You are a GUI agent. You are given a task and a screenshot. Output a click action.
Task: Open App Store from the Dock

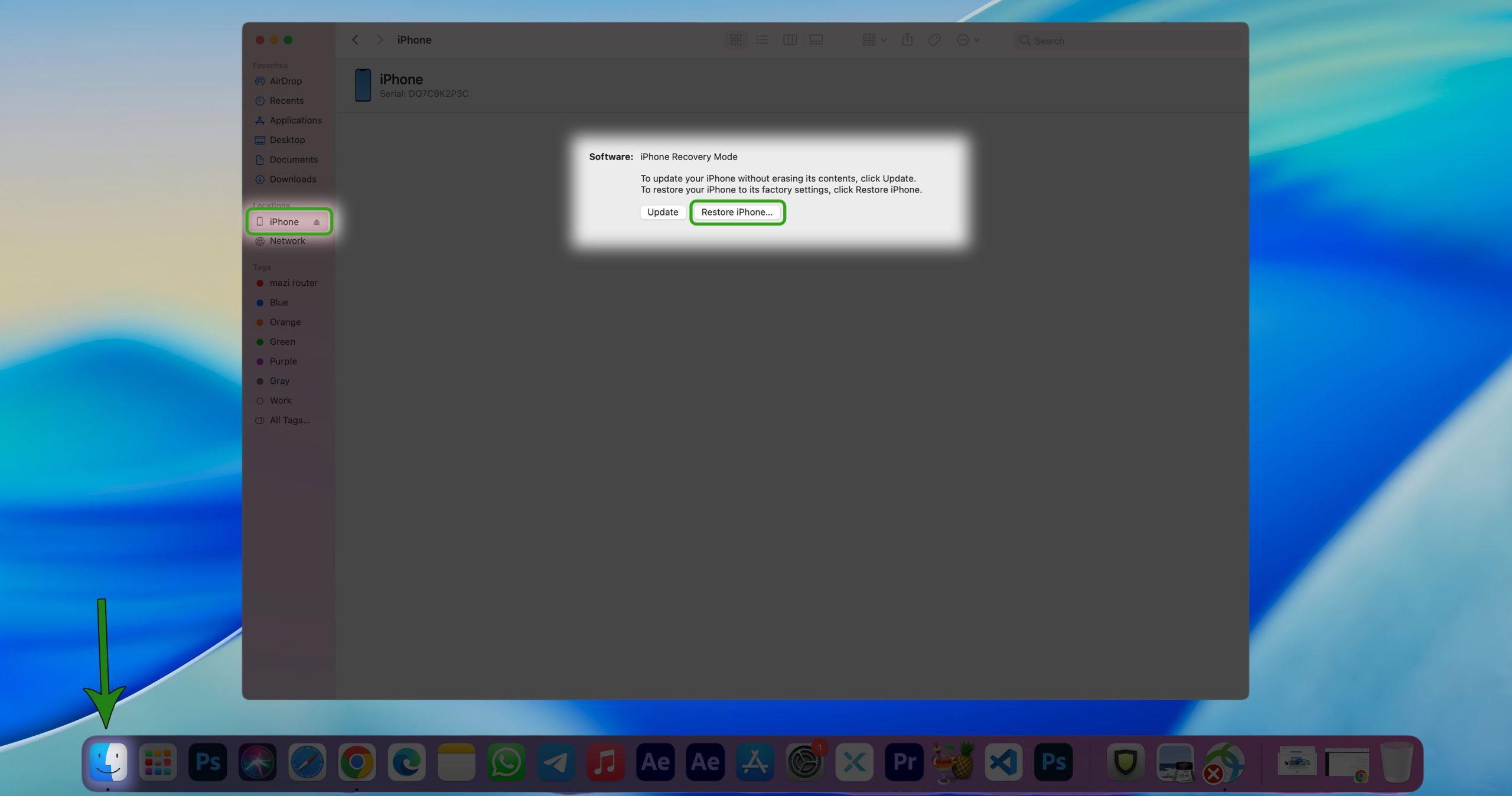754,762
